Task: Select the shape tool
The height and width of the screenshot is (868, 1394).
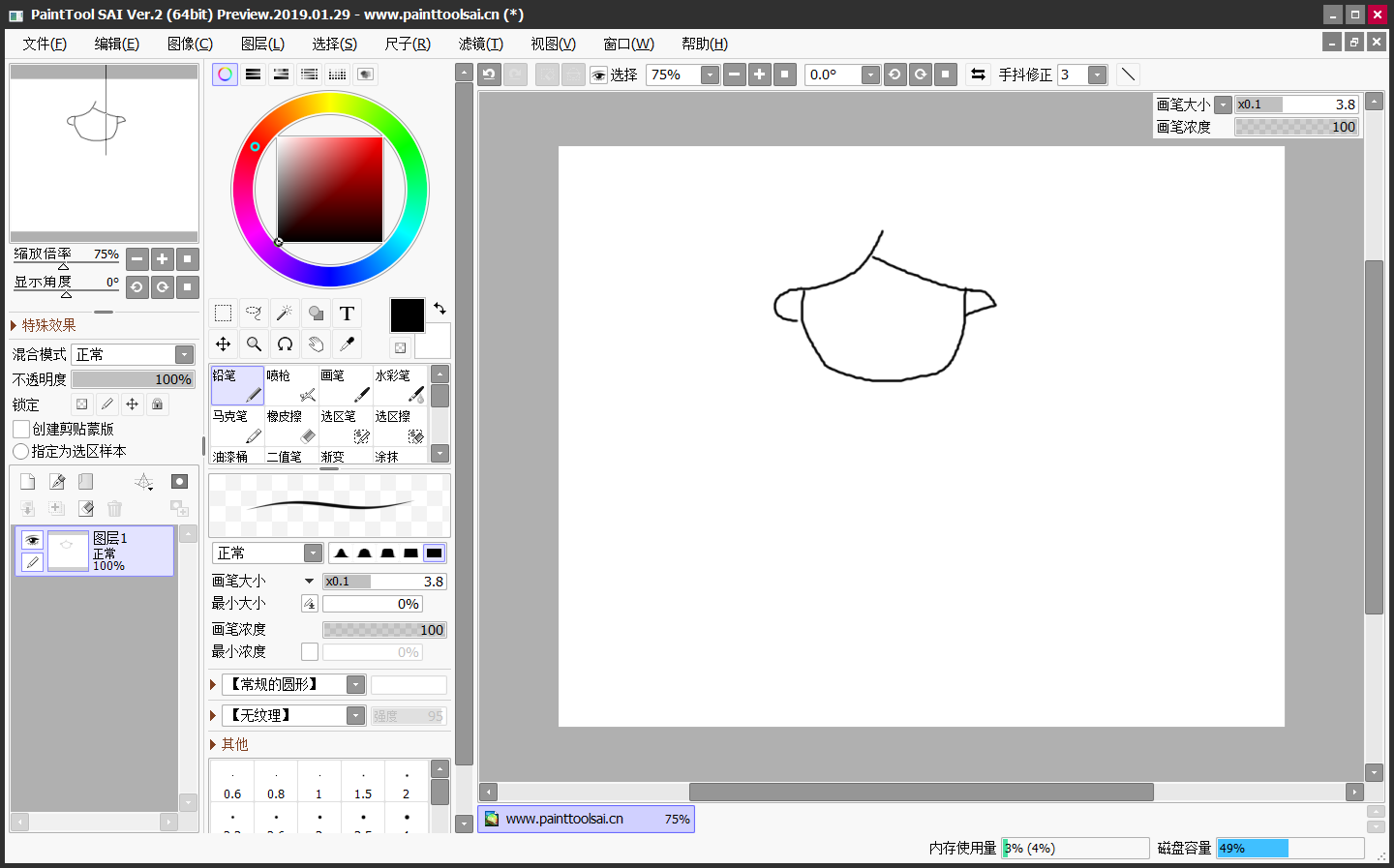Action: [316, 314]
